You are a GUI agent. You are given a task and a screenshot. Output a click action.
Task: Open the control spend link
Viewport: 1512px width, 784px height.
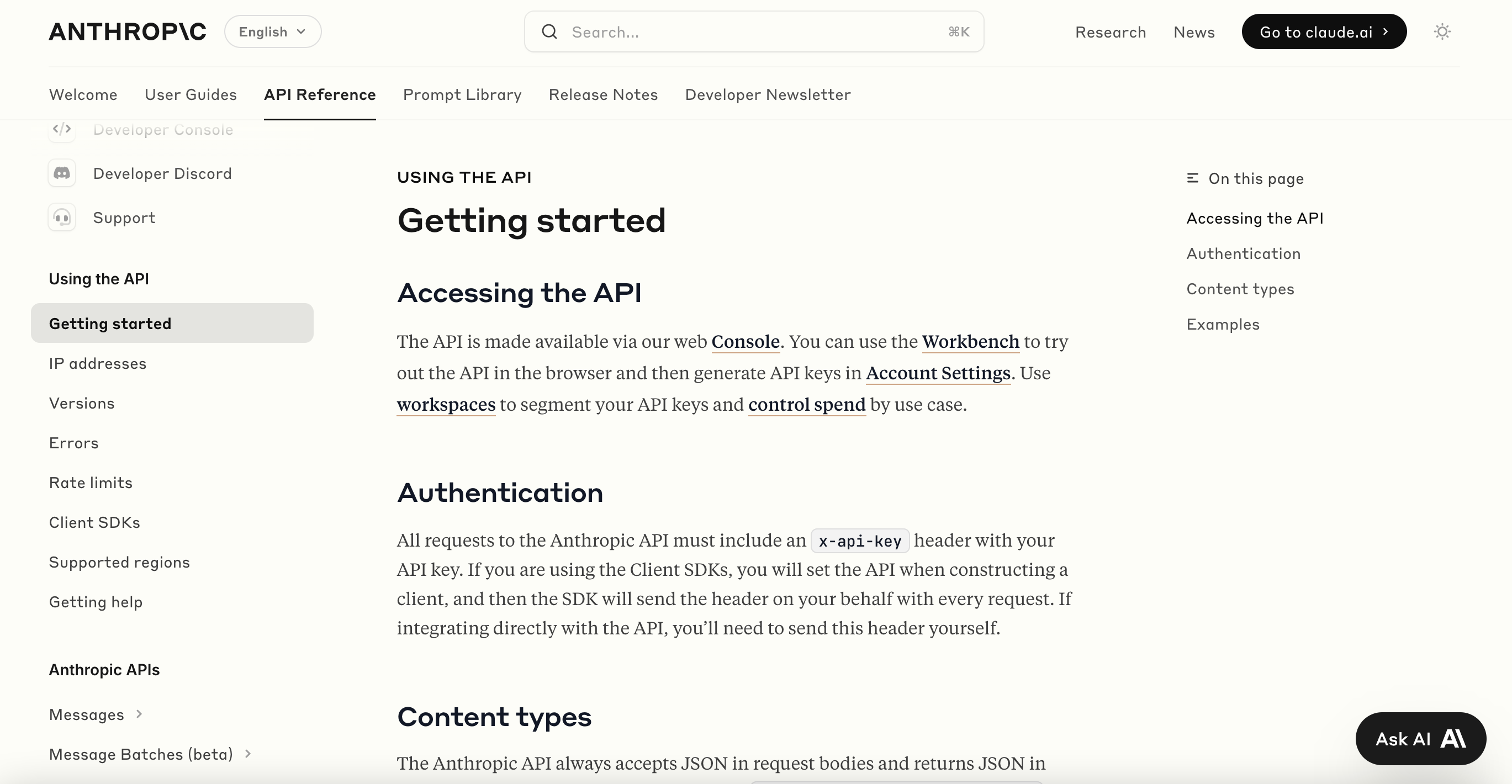(x=807, y=404)
